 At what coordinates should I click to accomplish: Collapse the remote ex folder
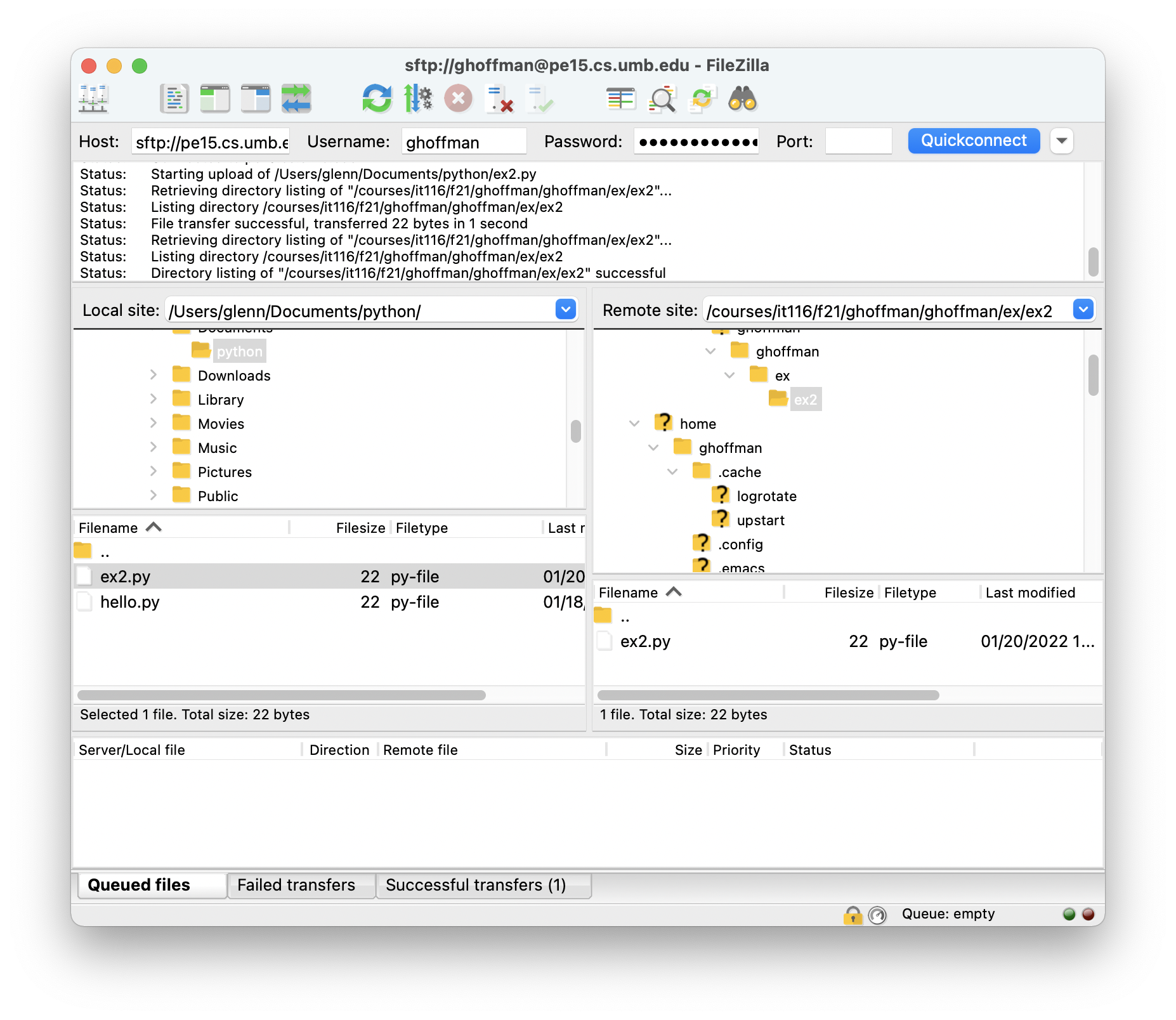729,376
